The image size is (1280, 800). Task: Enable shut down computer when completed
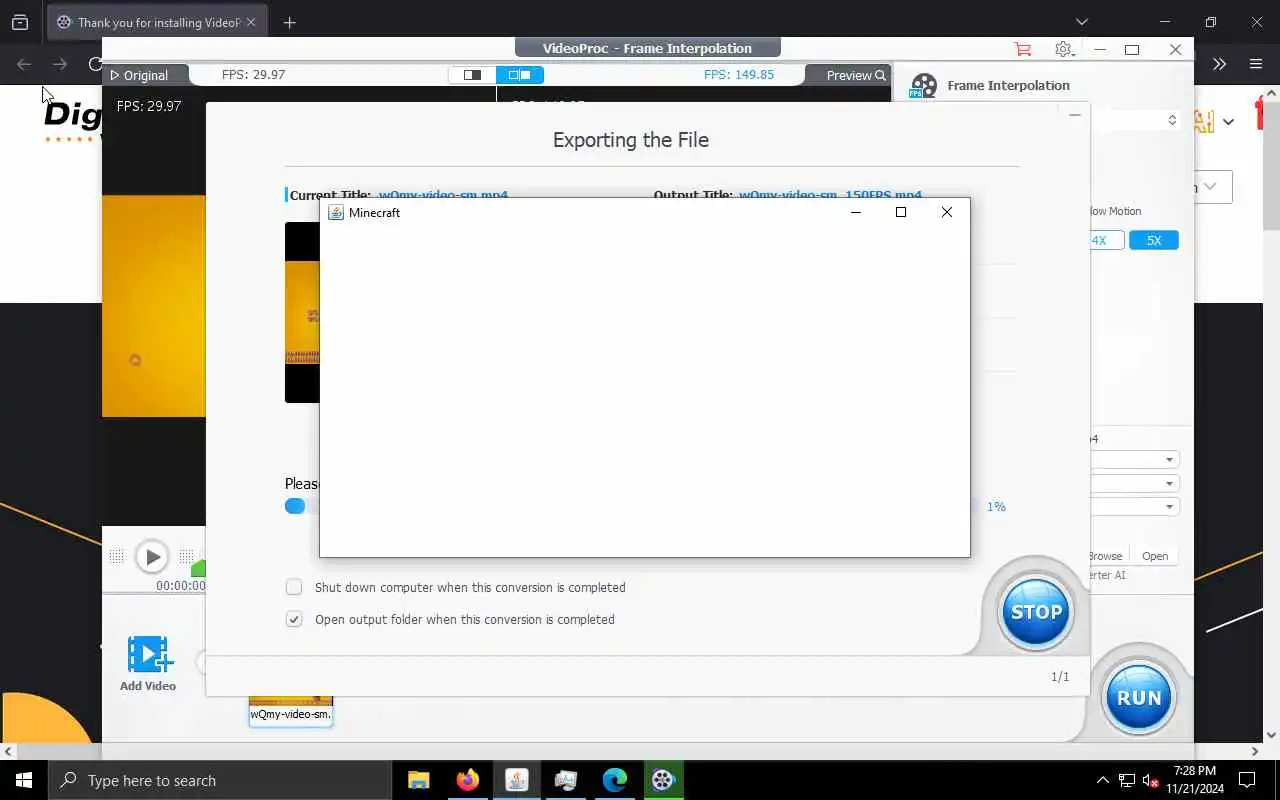click(294, 587)
